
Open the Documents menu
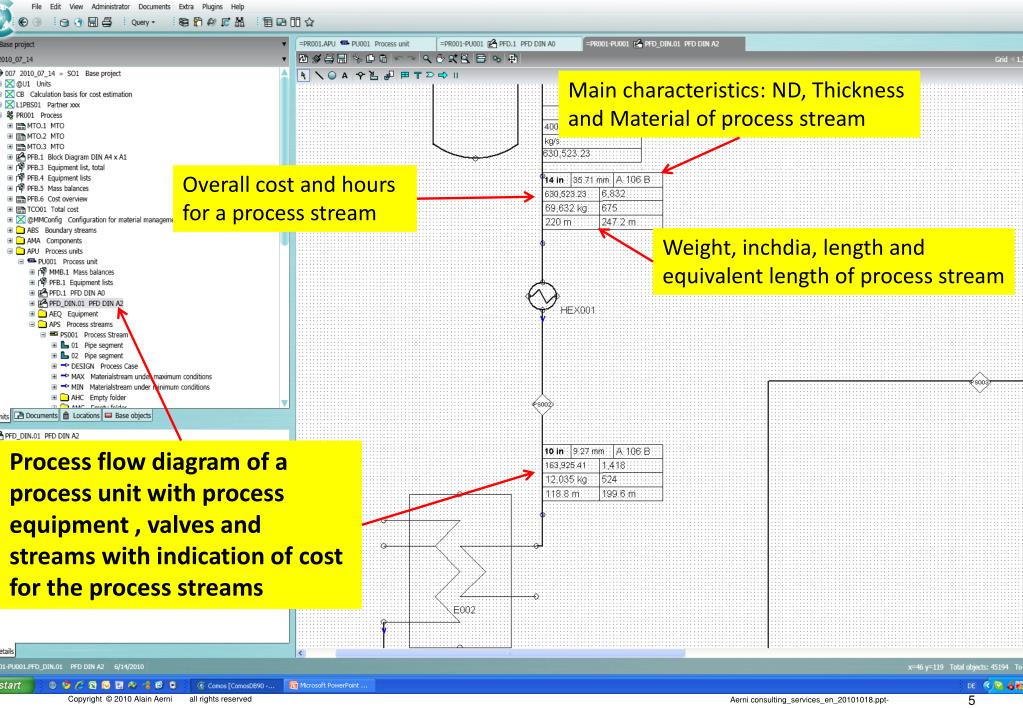click(154, 7)
